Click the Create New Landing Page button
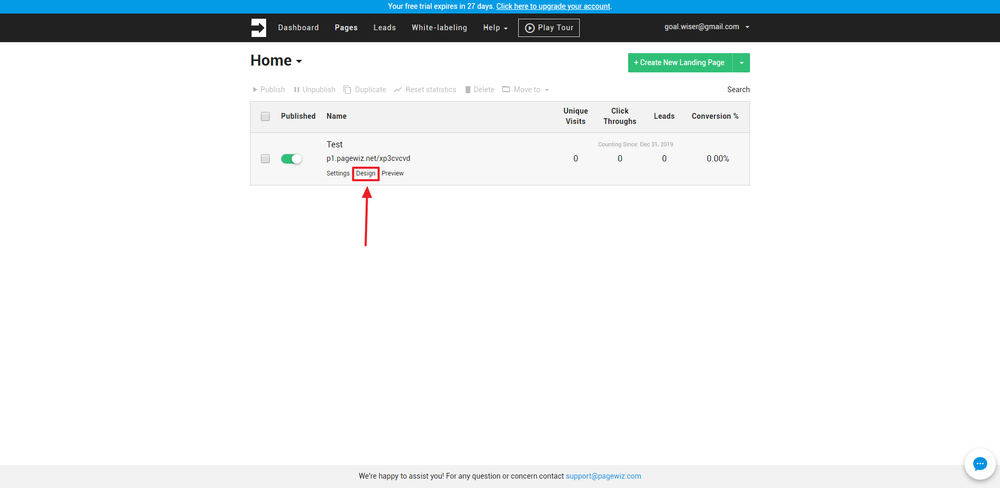The image size is (1000, 488). 680,63
